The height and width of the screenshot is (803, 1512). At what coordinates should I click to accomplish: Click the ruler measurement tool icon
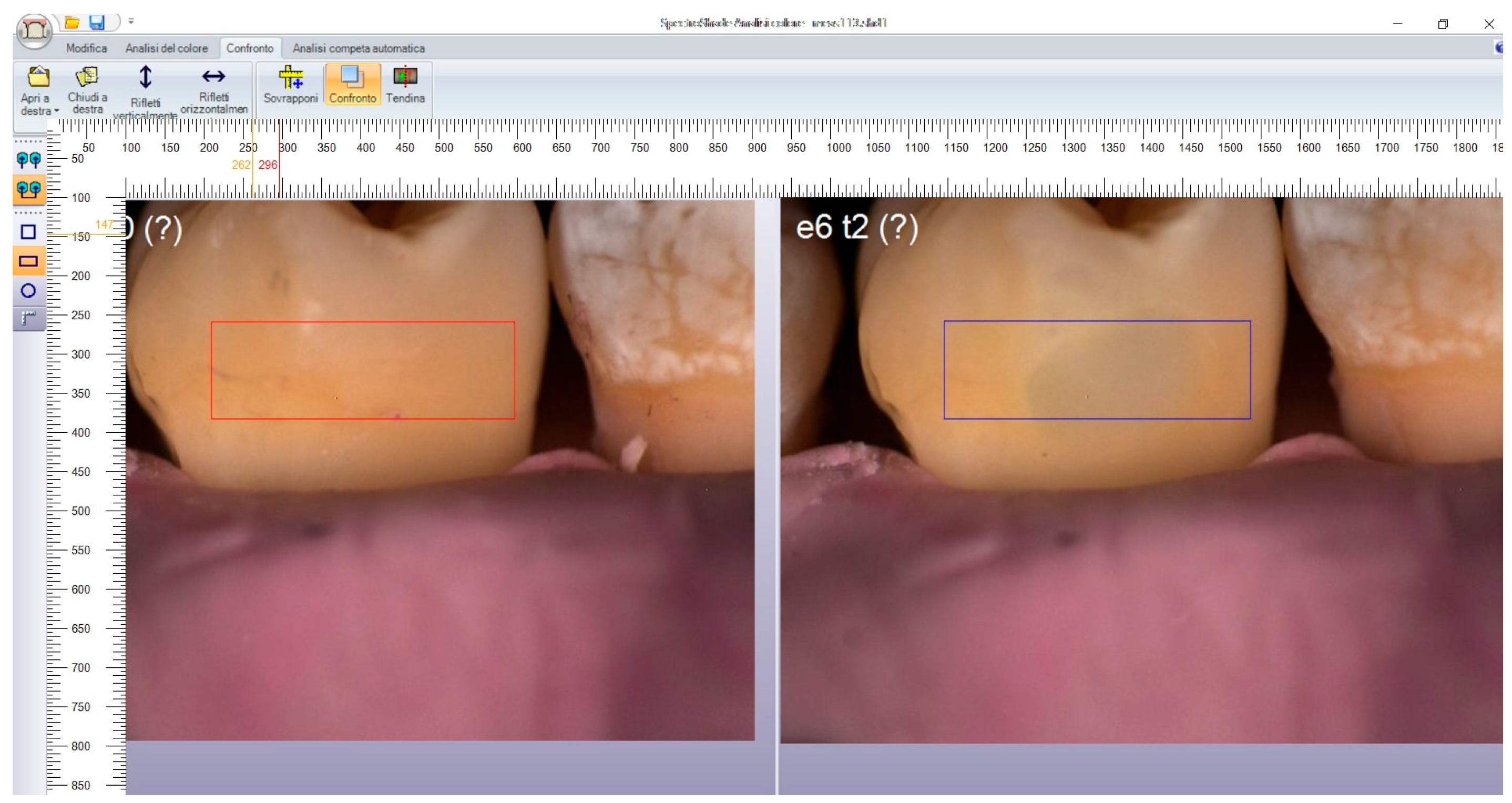click(28, 318)
